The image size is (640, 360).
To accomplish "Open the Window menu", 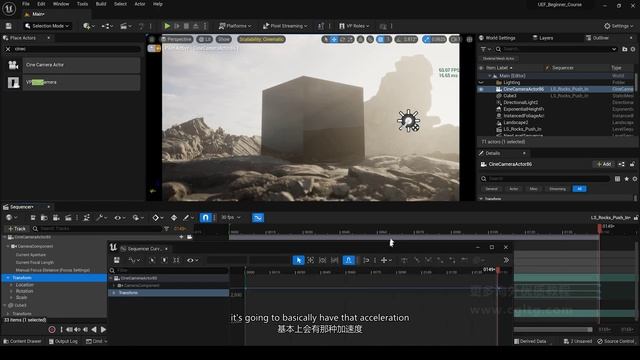I will tap(61, 4).
